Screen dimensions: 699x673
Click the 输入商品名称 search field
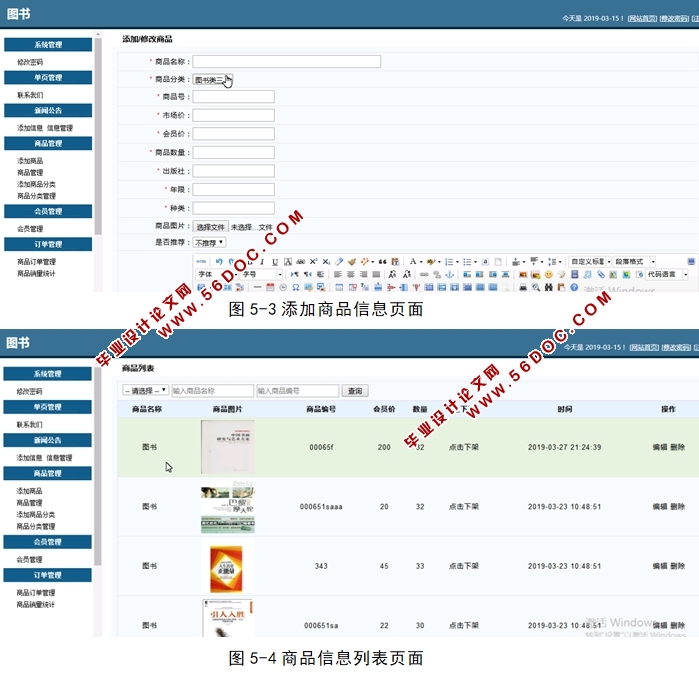213,391
